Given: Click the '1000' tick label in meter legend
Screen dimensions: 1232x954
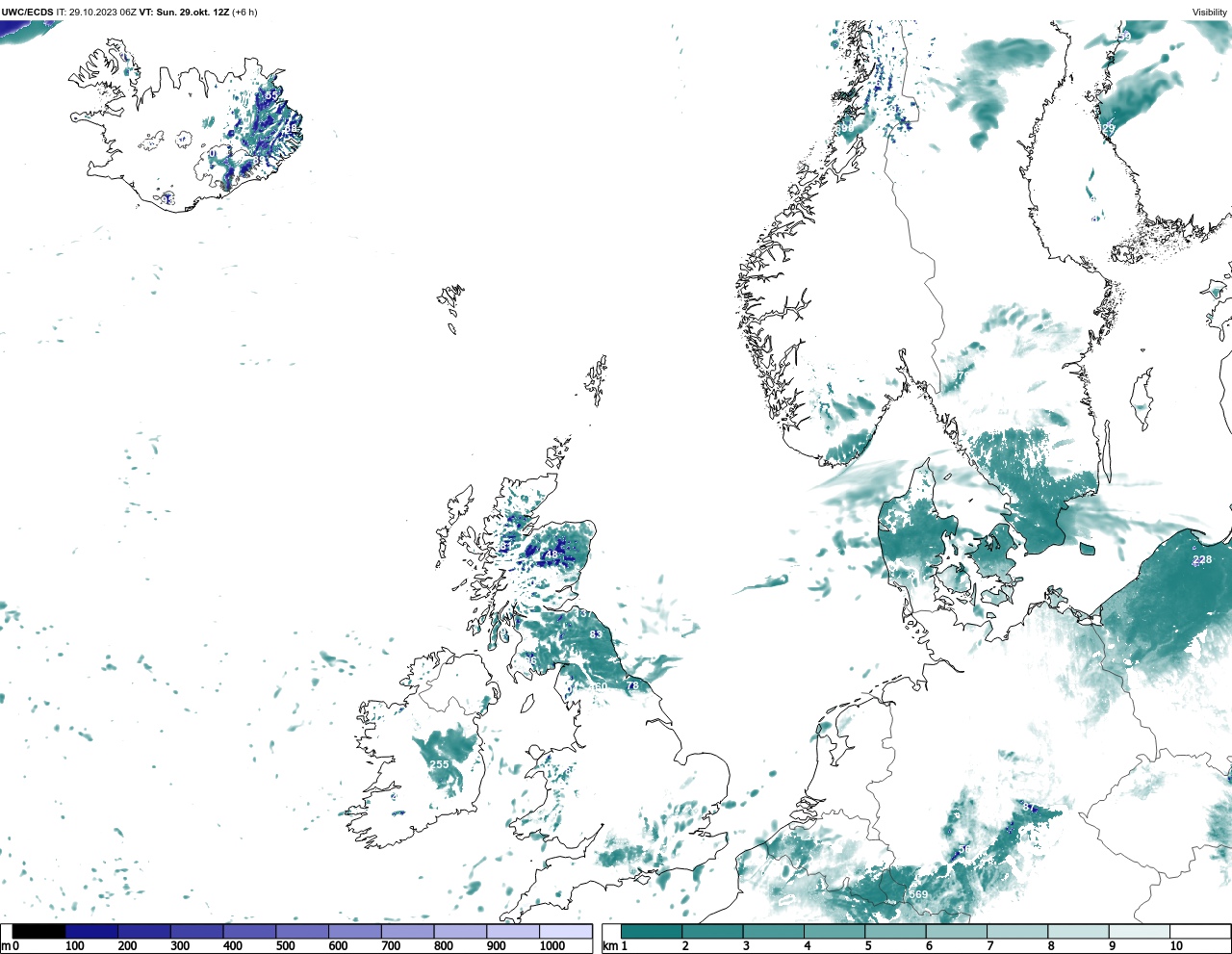Looking at the screenshot, I should coord(552,946).
